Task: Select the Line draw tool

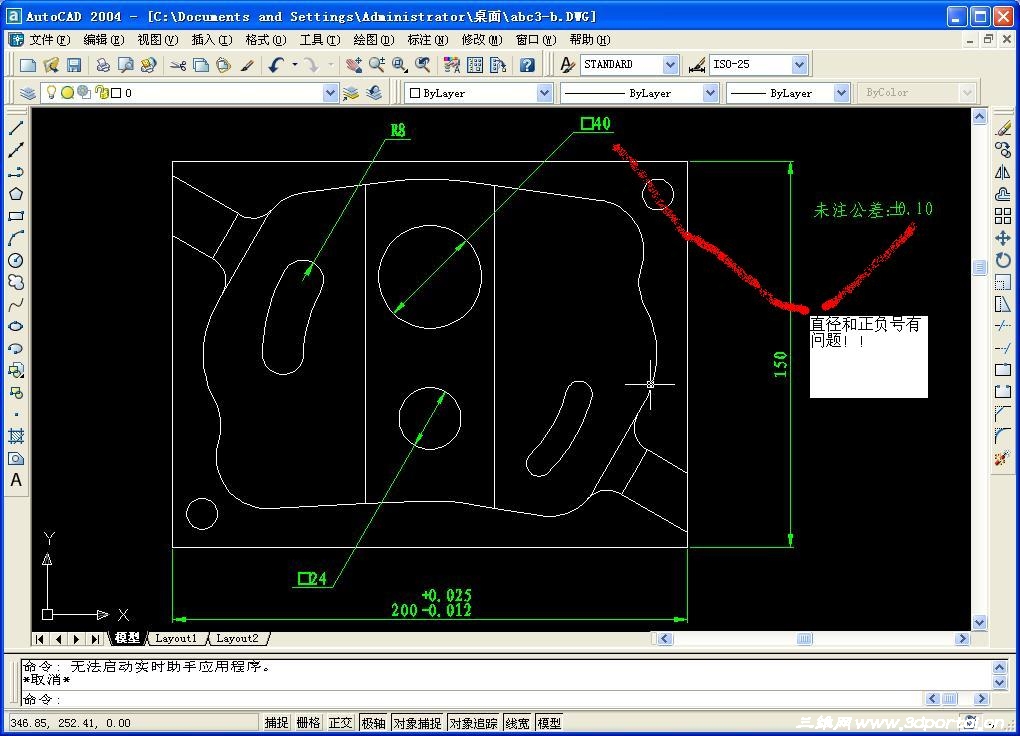Action: click(x=16, y=128)
